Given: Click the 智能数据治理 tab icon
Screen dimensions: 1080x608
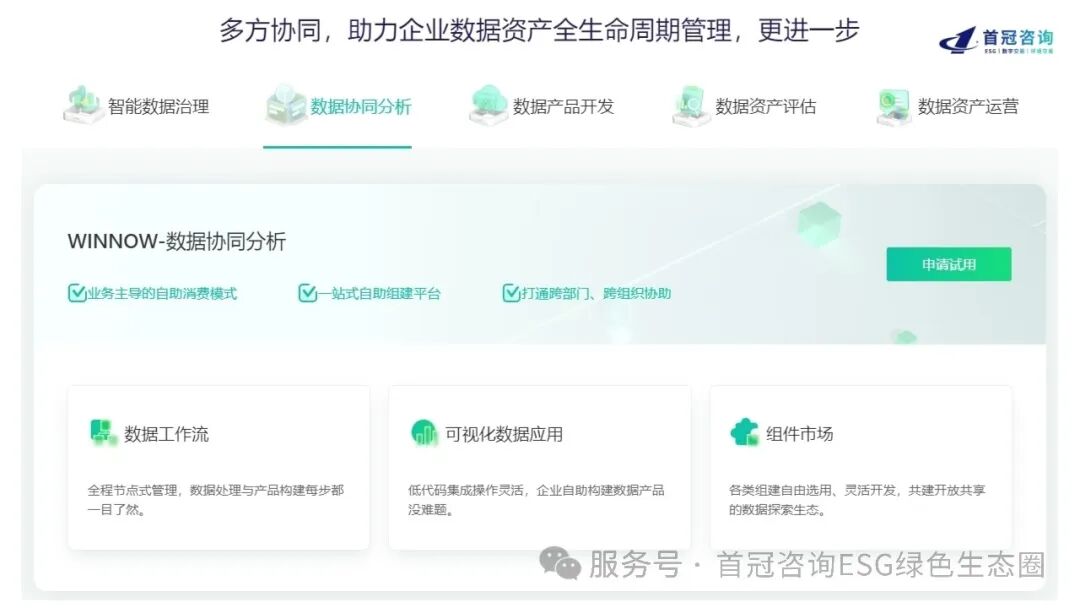Looking at the screenshot, I should (83, 105).
